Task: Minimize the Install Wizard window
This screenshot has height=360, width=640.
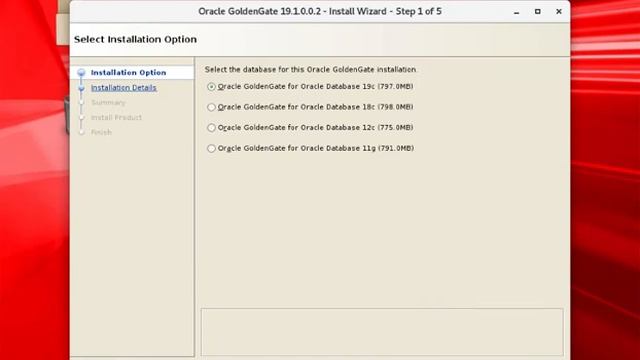Action: click(x=516, y=12)
